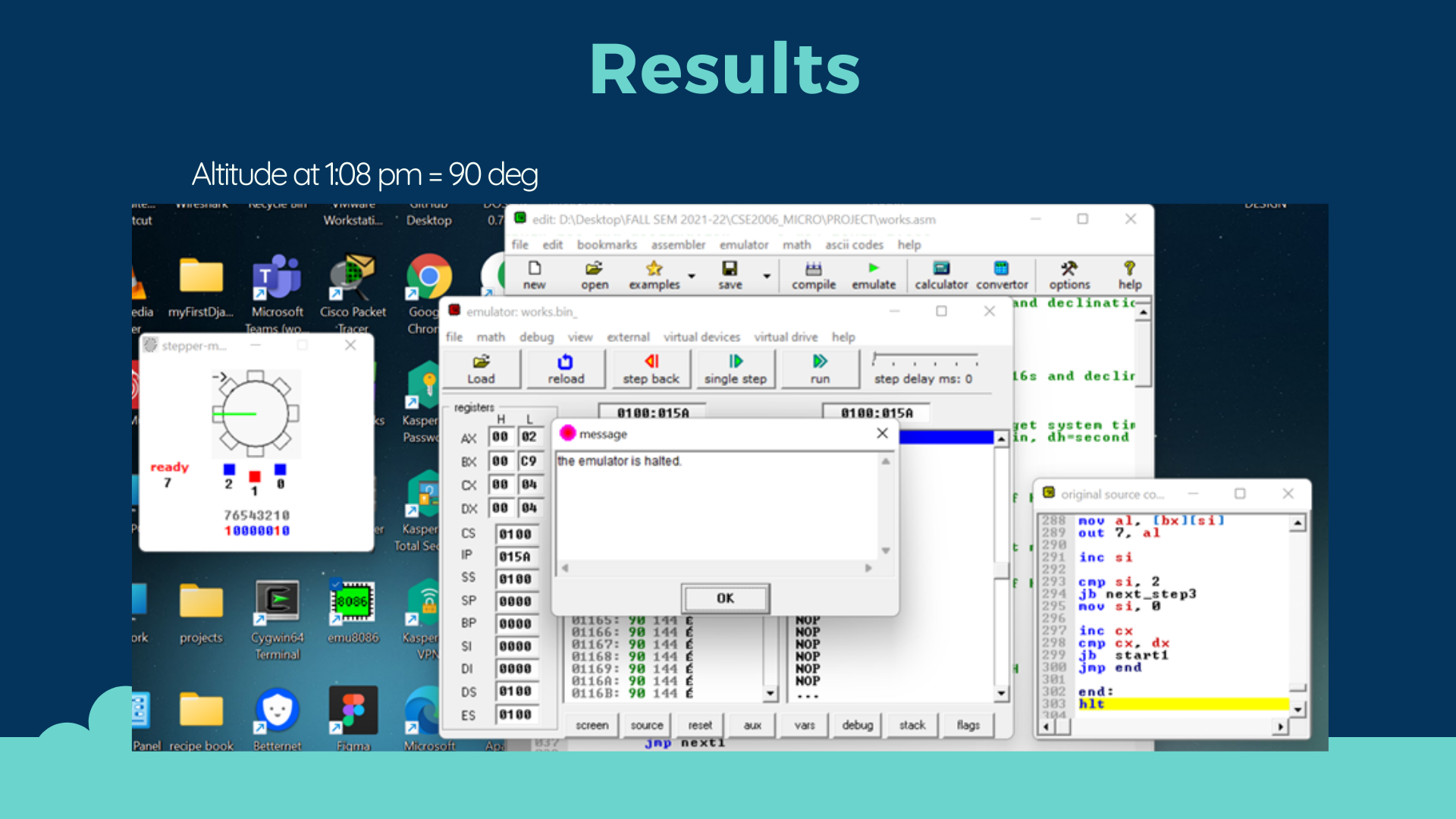Click the CS register field

click(516, 534)
